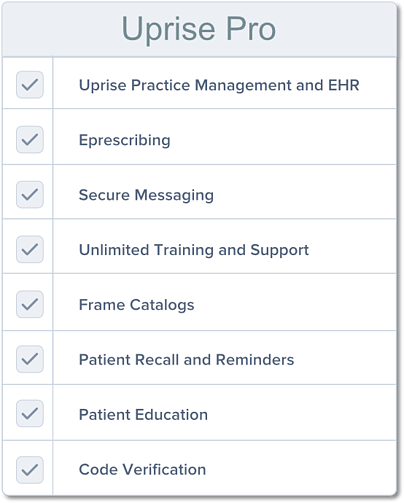Uncheck the Code Verification checkbox

coord(30,470)
